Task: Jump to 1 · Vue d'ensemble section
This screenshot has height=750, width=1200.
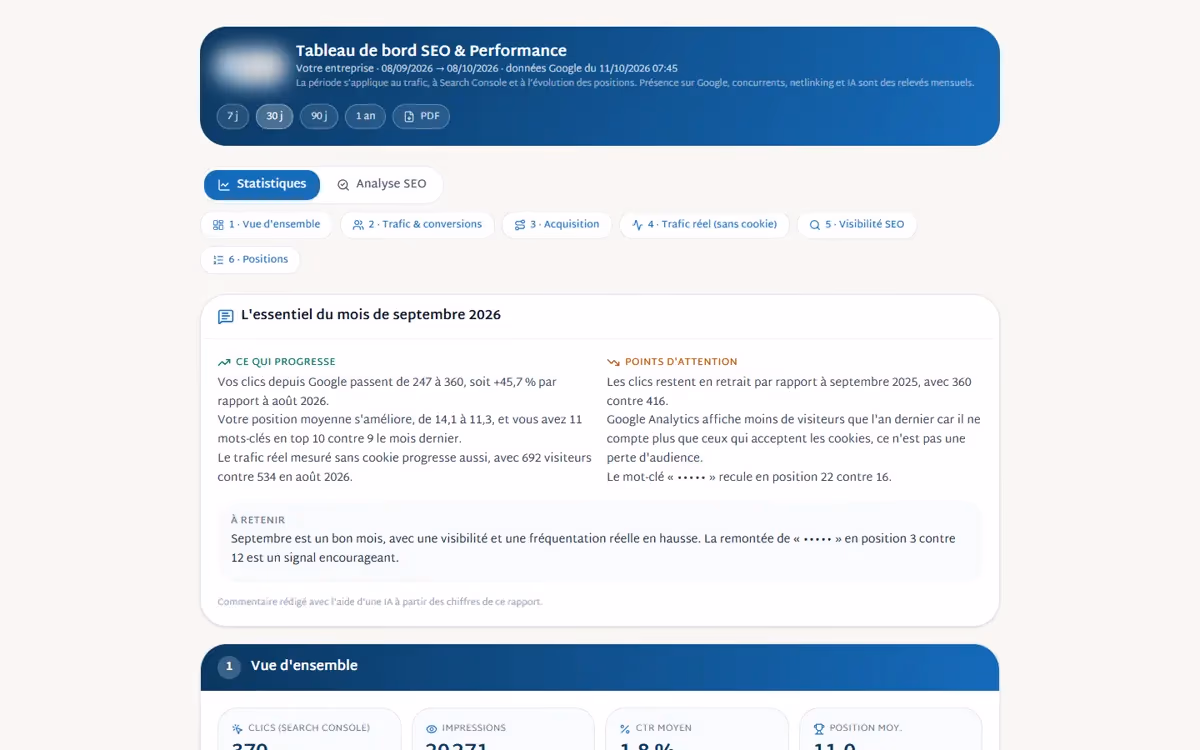Action: [267, 225]
